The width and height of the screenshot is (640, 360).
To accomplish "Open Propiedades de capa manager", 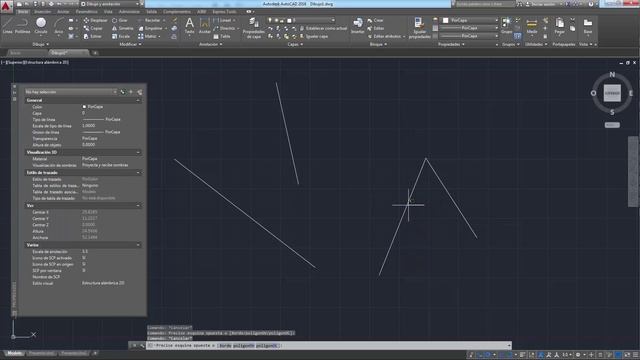I will click(253, 28).
